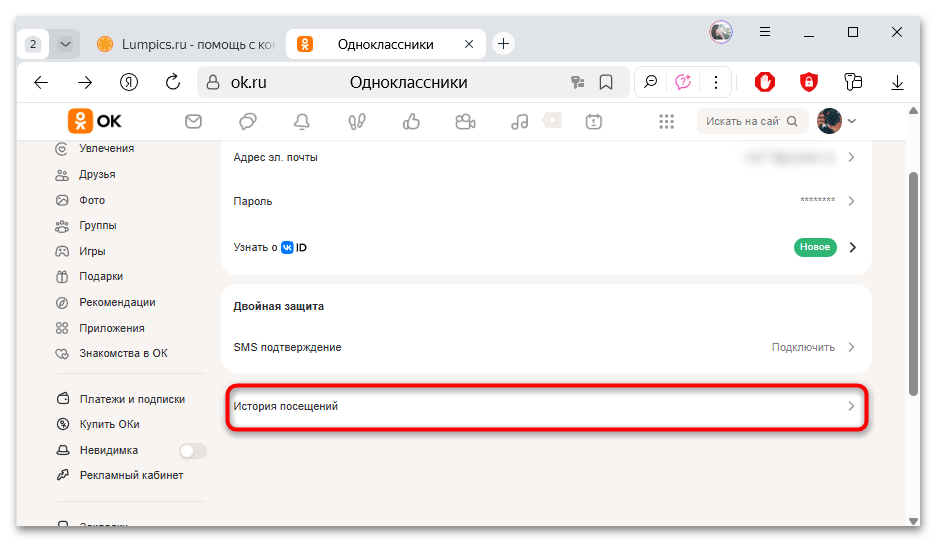
Task: Open the guests footprints icon
Action: tap(356, 122)
